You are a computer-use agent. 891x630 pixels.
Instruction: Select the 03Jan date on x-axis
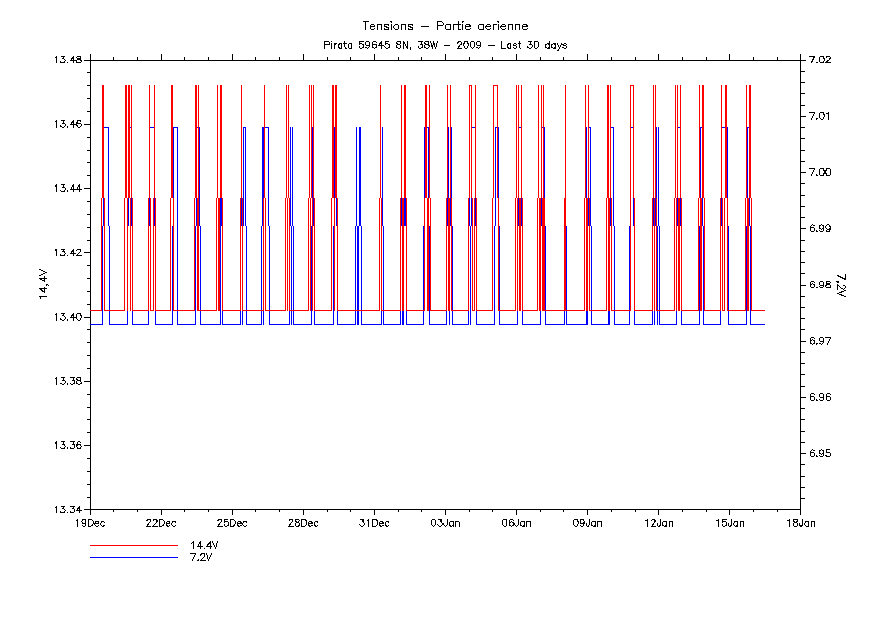pyautogui.click(x=445, y=522)
